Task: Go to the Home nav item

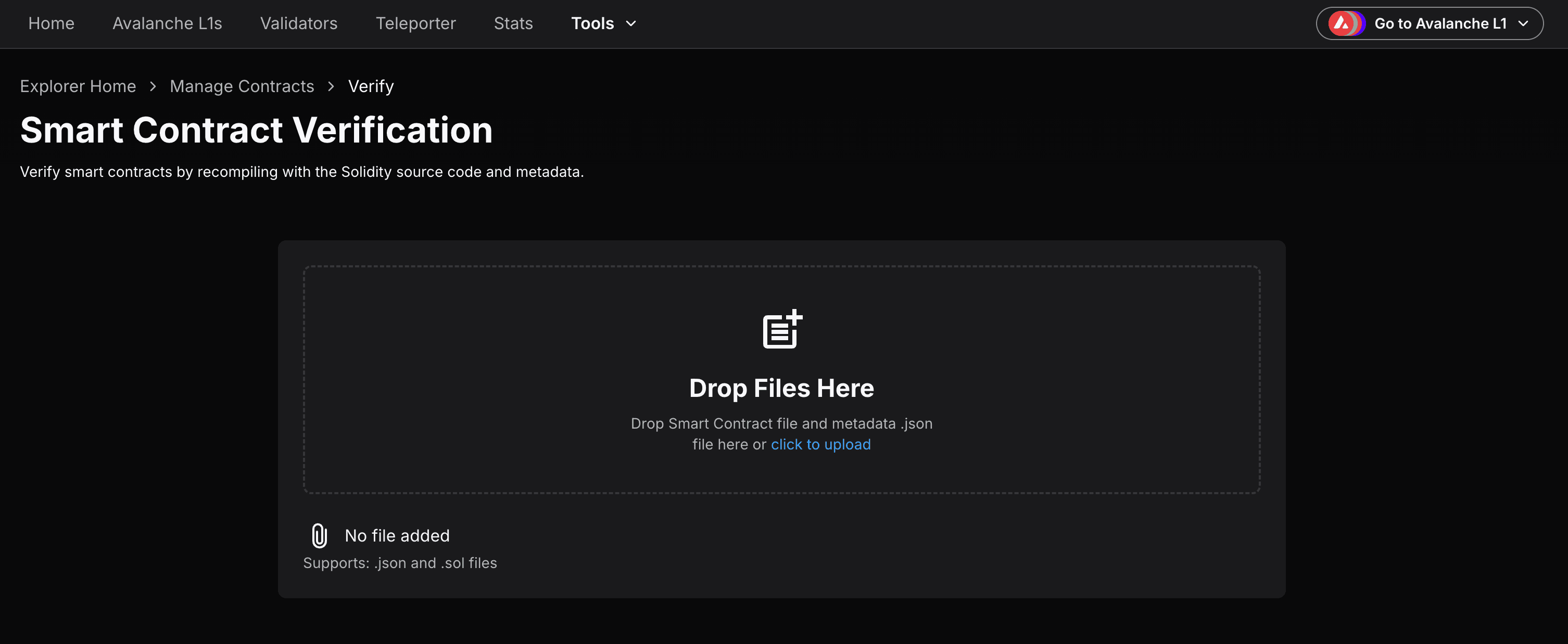Action: pyautogui.click(x=51, y=24)
